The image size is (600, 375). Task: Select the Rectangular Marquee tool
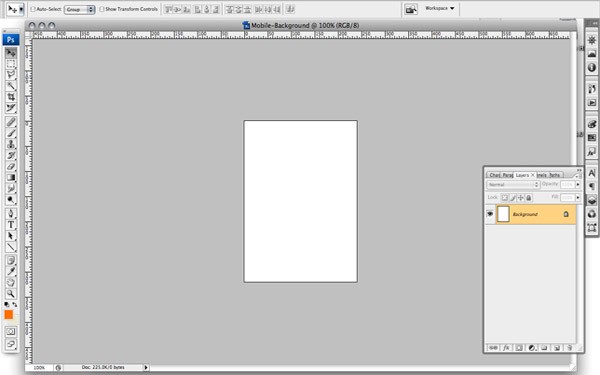coord(11,64)
